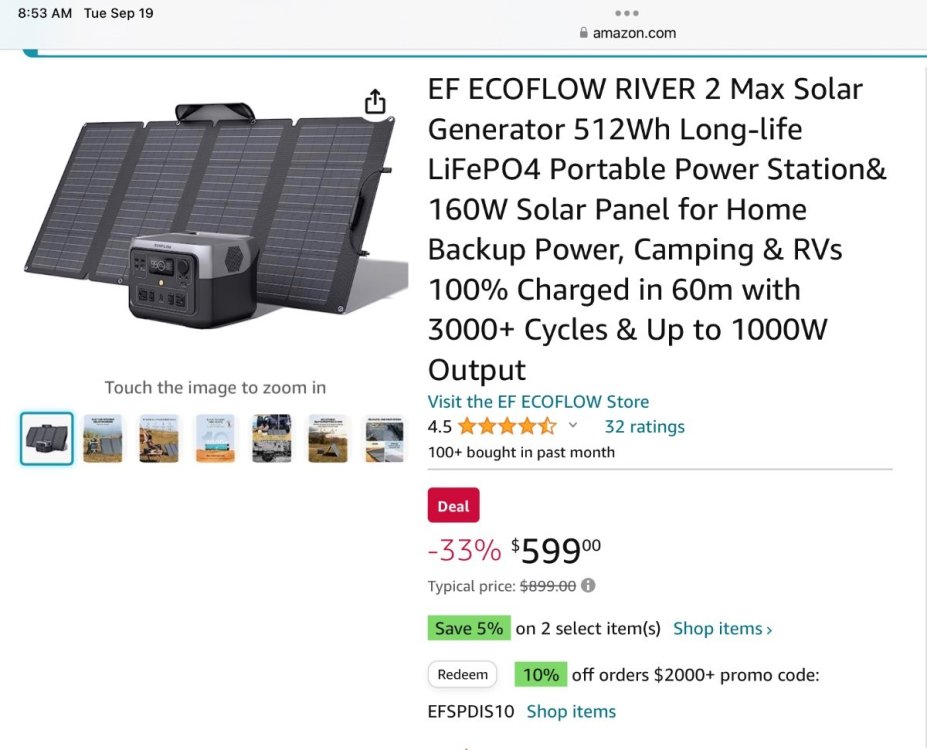Expand the rating breakdown chevron
This screenshot has height=750, width=927.
point(573,425)
